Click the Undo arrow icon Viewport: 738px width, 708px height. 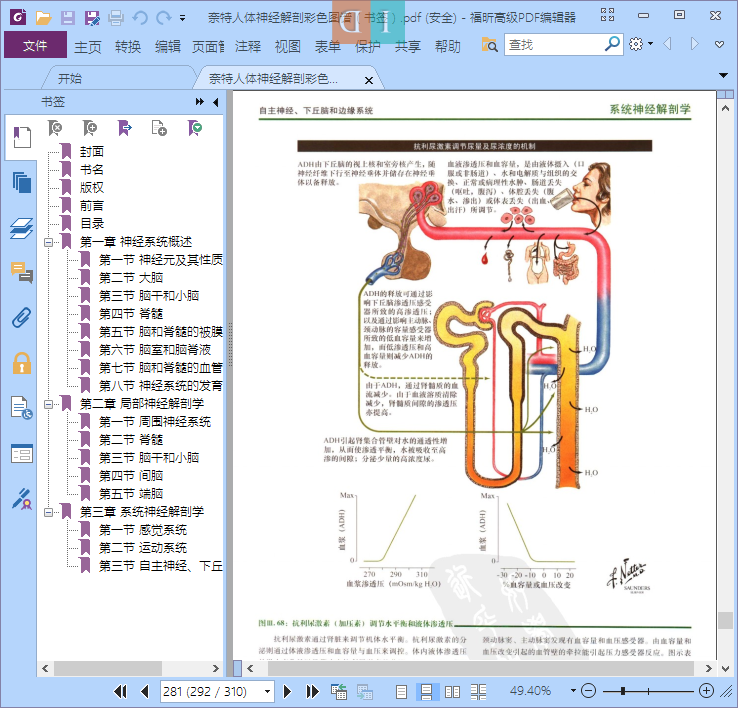click(140, 18)
